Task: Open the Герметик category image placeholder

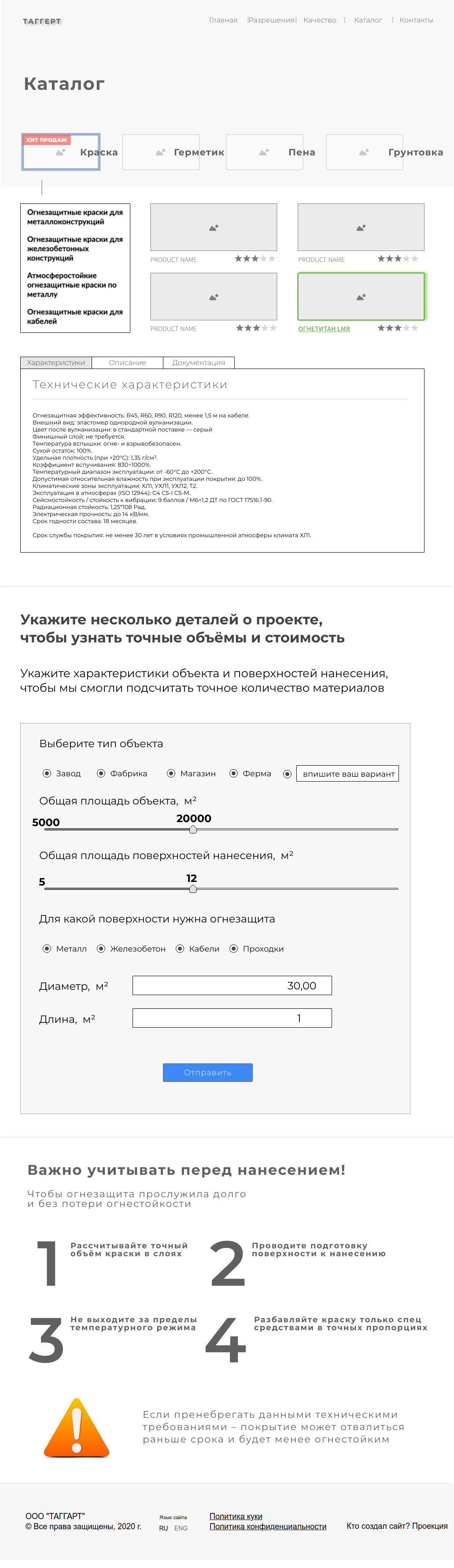Action: (161, 152)
